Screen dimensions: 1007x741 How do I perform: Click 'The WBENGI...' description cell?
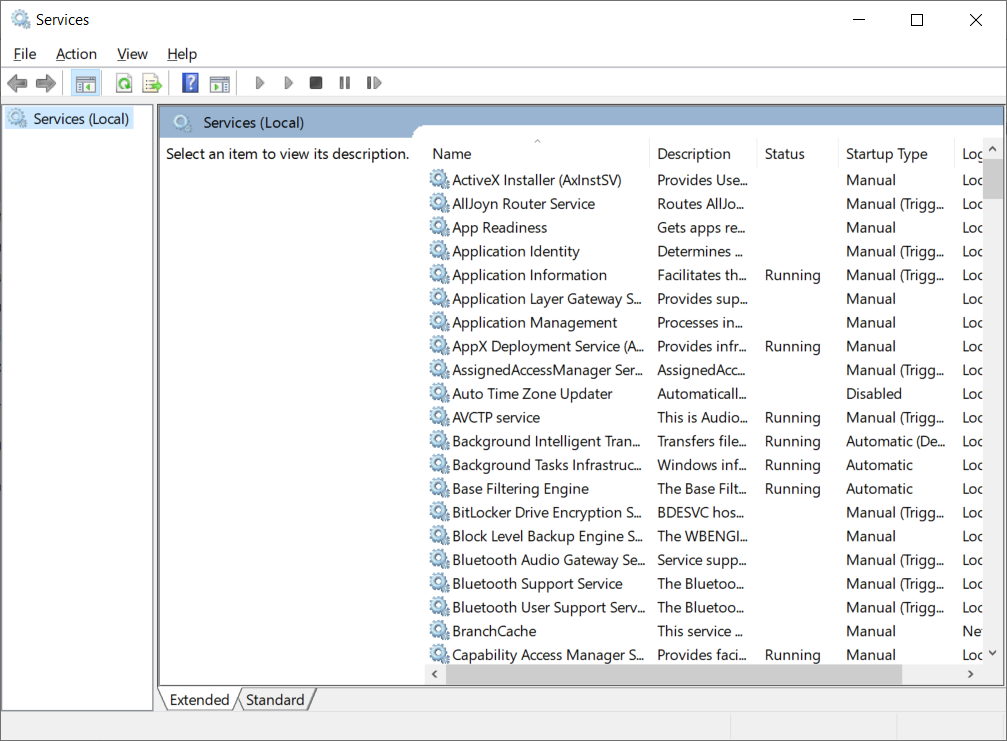coord(703,536)
